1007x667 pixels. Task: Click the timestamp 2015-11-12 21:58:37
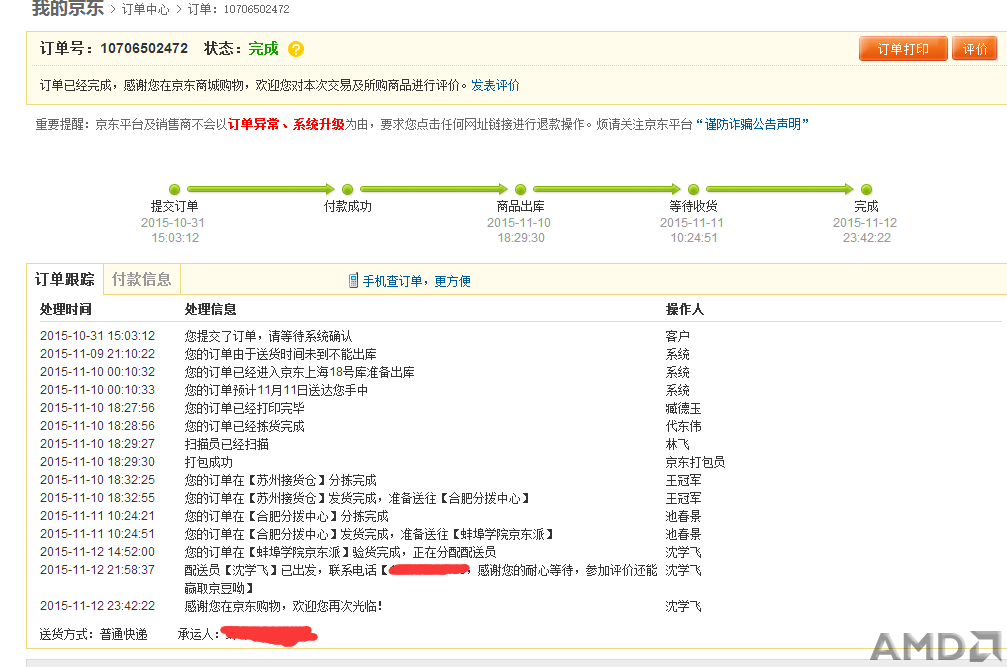(98, 569)
